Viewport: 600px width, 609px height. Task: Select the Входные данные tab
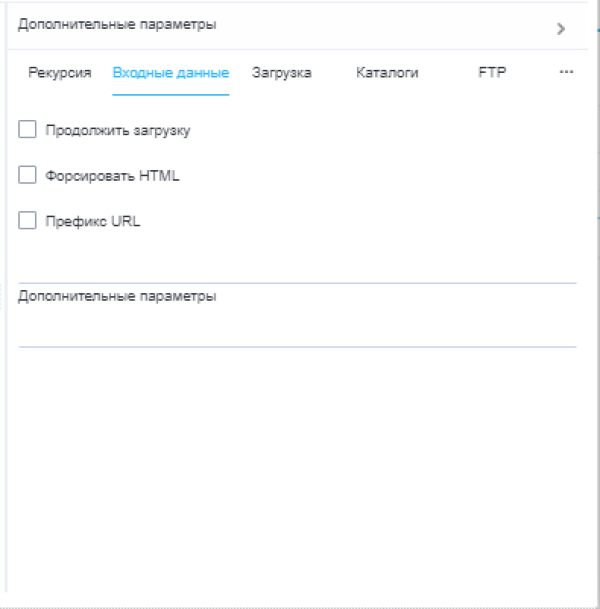click(x=171, y=73)
